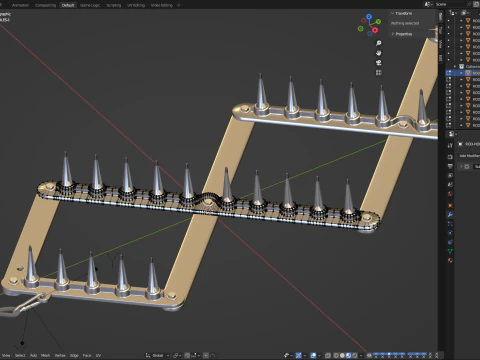This screenshot has width=480, height=360.
Task: Open the Modifiers wrench tab icon
Action: coord(450,215)
